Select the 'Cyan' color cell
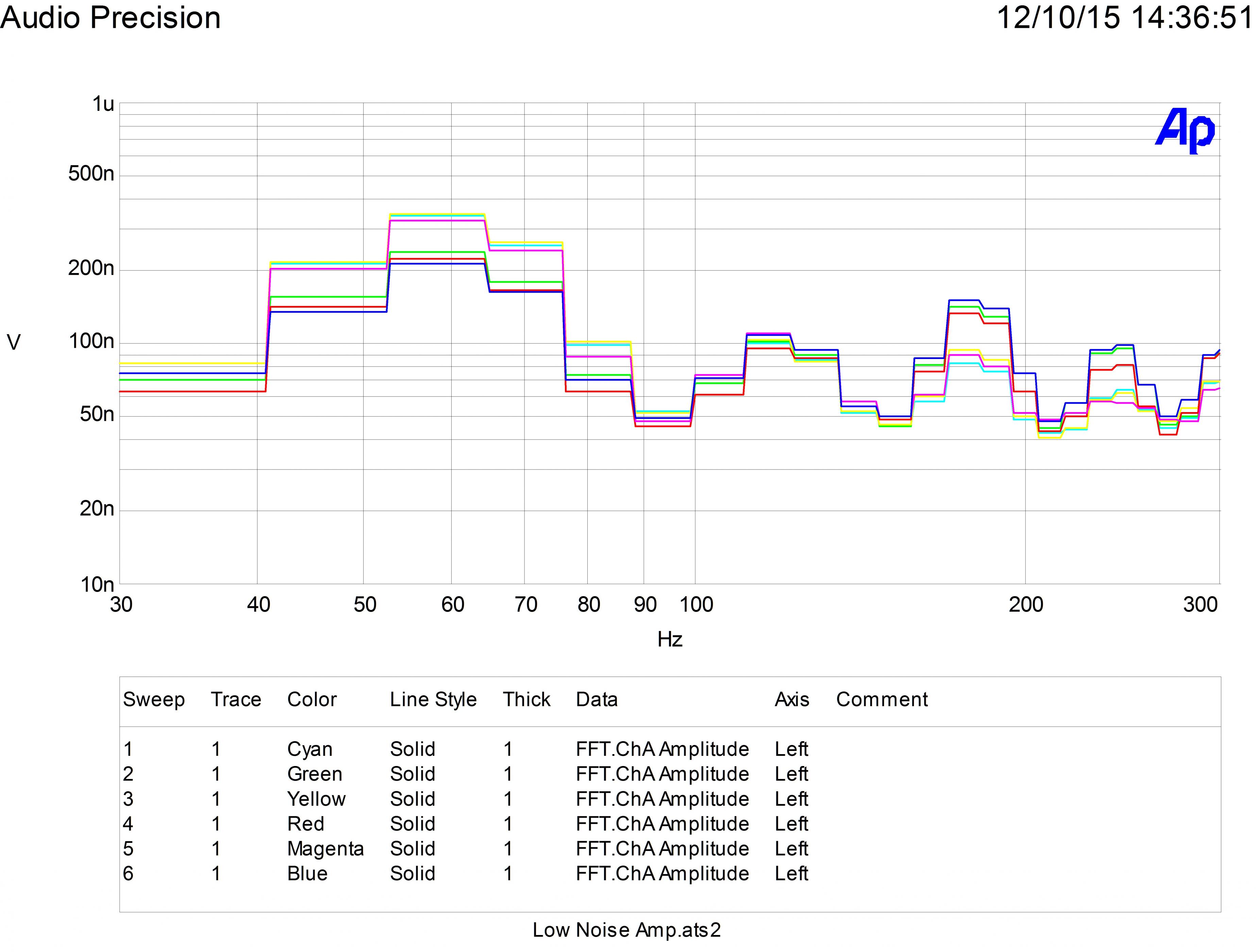Image resolution: width=1256 pixels, height=952 pixels. click(x=309, y=750)
